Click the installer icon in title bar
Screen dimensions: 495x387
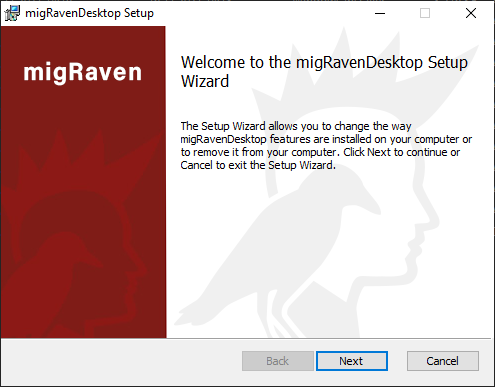pyautogui.click(x=12, y=13)
